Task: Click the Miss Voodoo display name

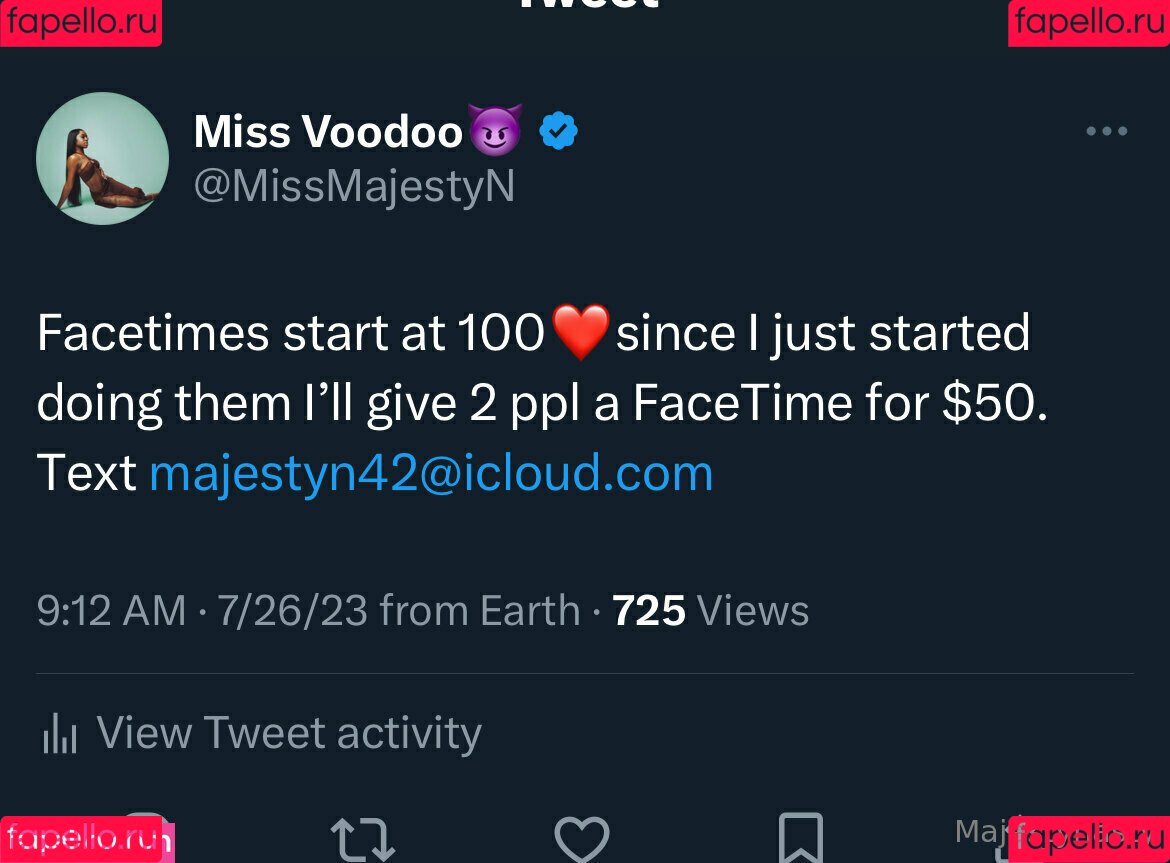Action: pyautogui.click(x=328, y=131)
